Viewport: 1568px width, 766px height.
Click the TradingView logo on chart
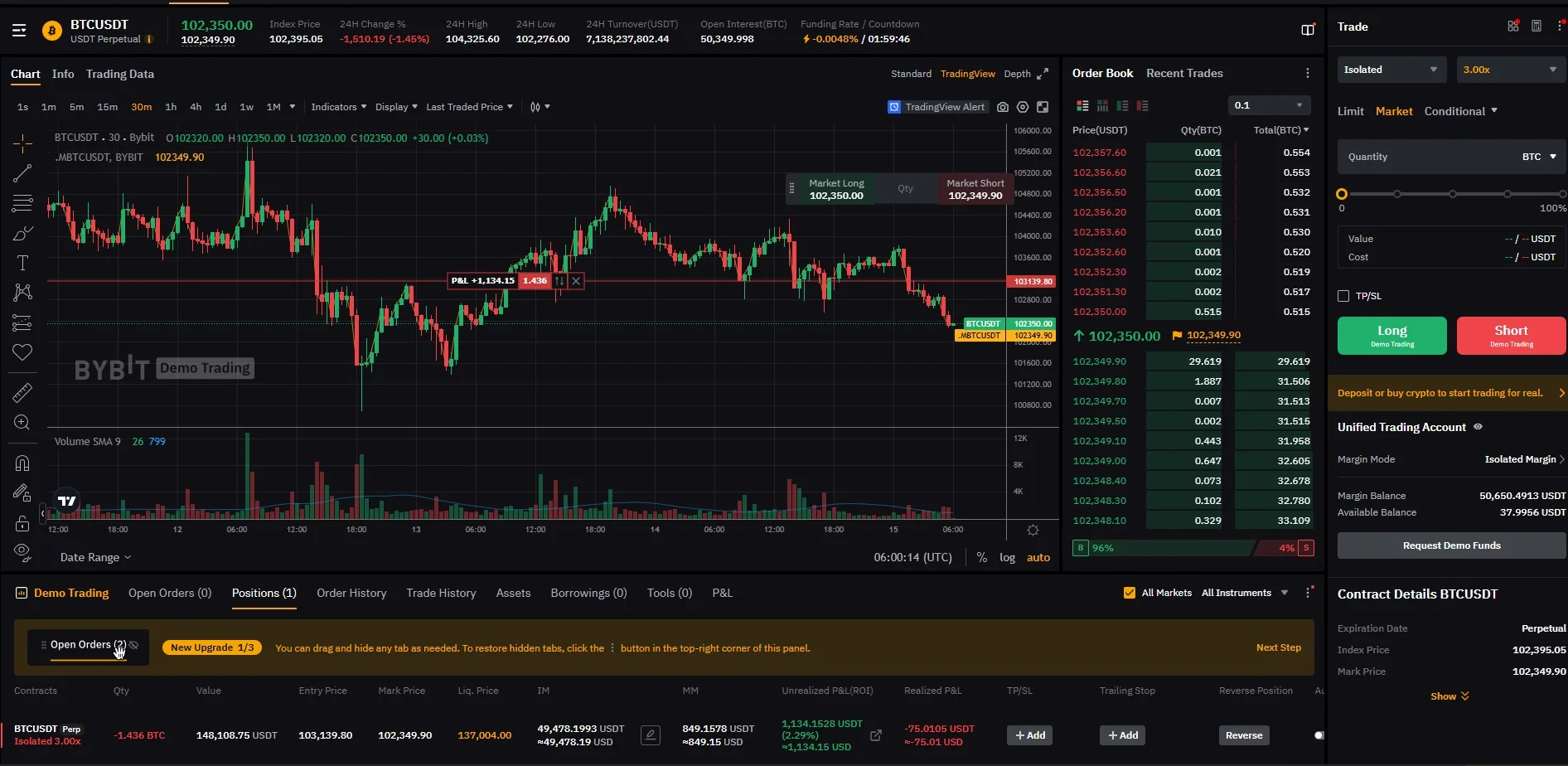67,501
